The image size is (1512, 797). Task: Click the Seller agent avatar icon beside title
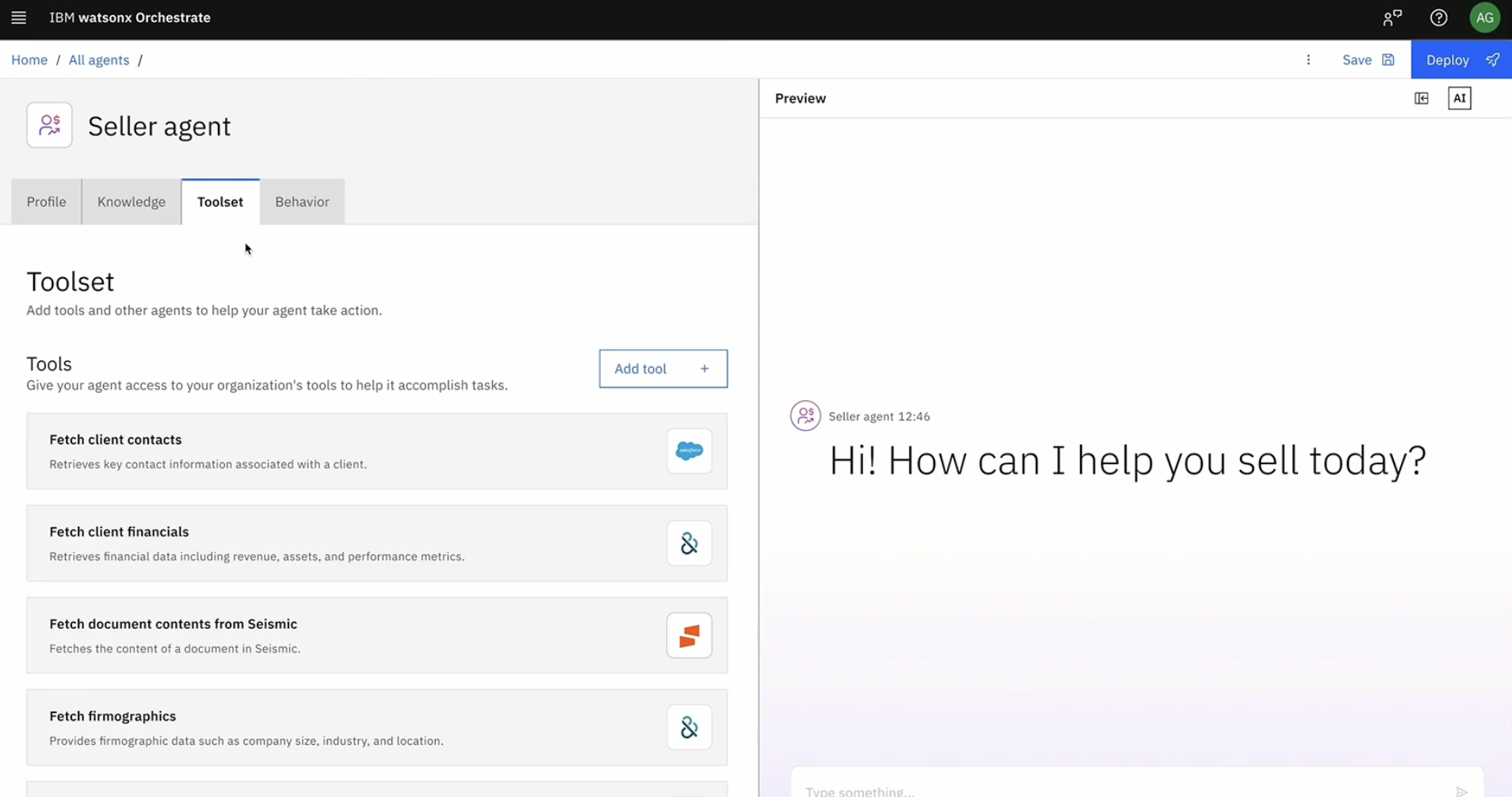pos(49,125)
